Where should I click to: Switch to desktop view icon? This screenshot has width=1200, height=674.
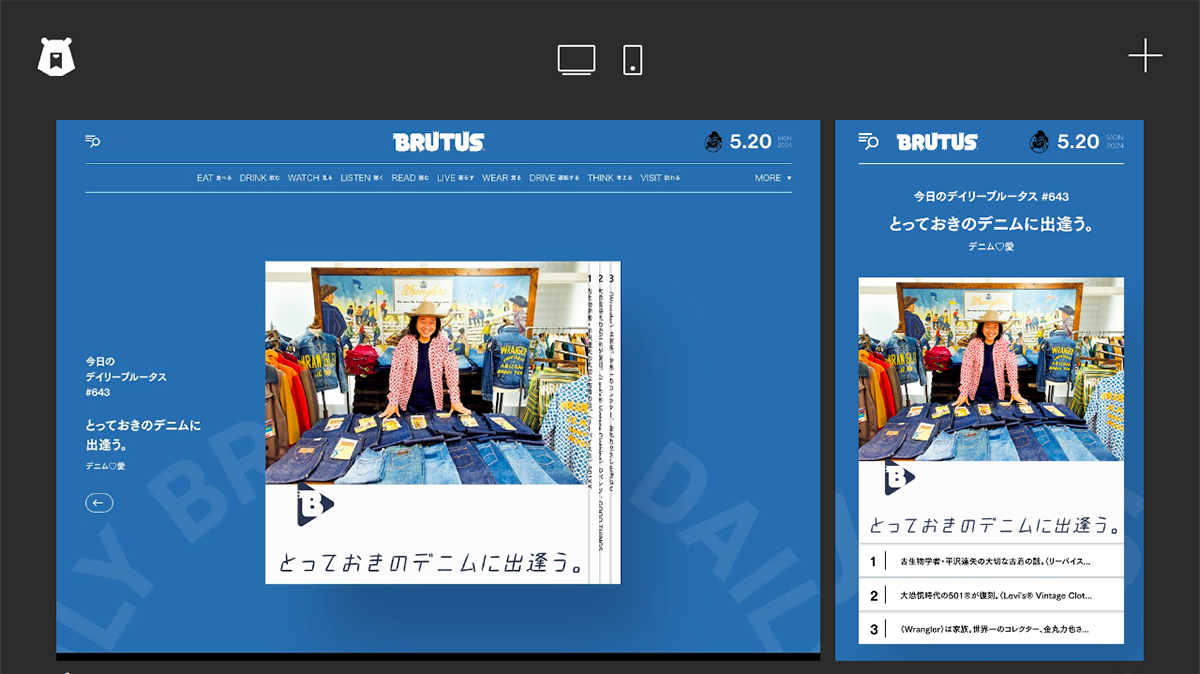coord(576,60)
